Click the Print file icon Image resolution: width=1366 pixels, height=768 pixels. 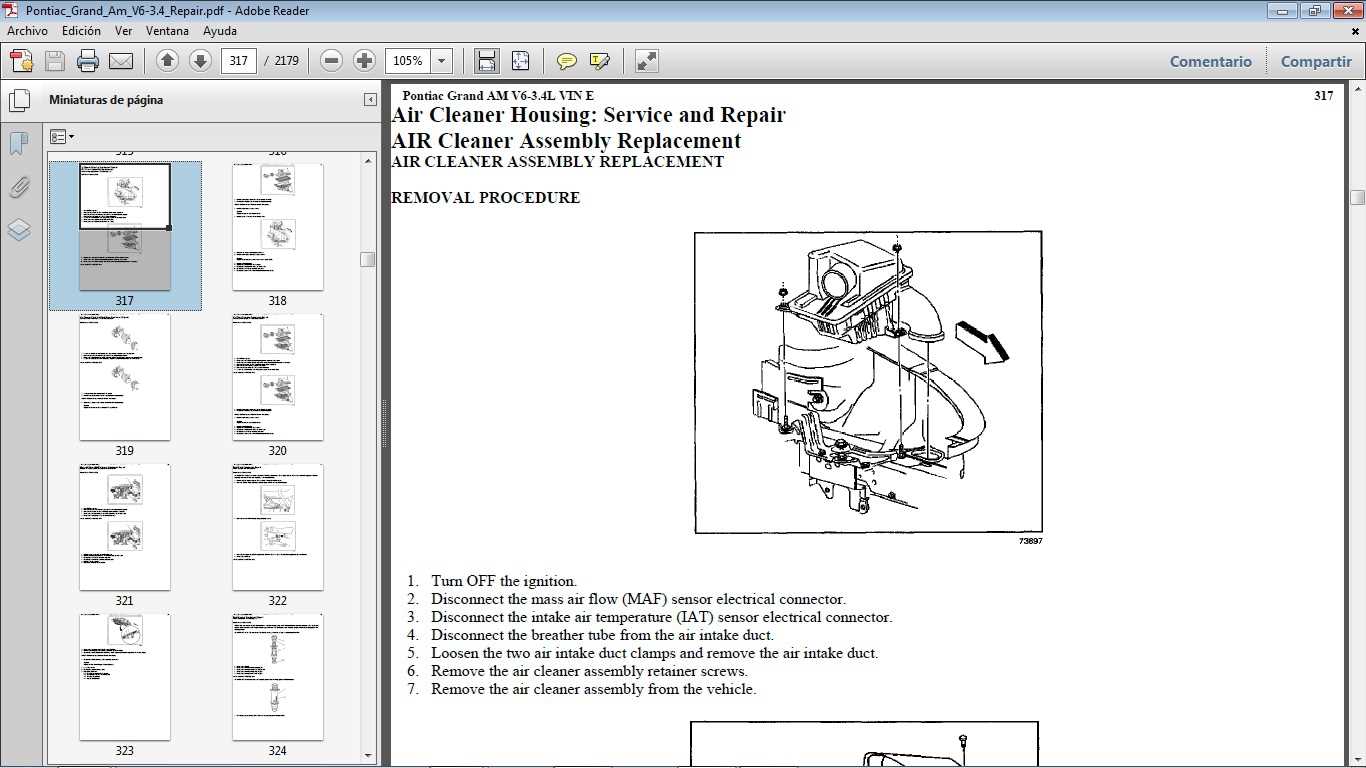88,61
